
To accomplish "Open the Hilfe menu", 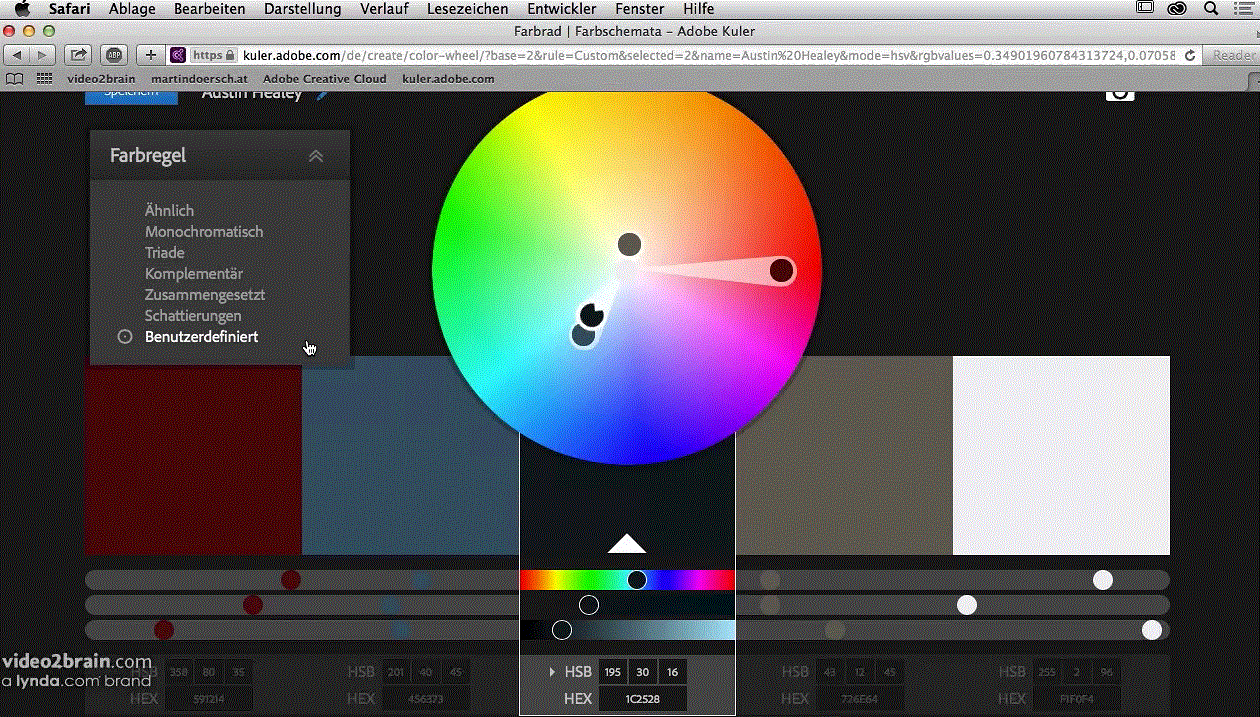I will (698, 9).
